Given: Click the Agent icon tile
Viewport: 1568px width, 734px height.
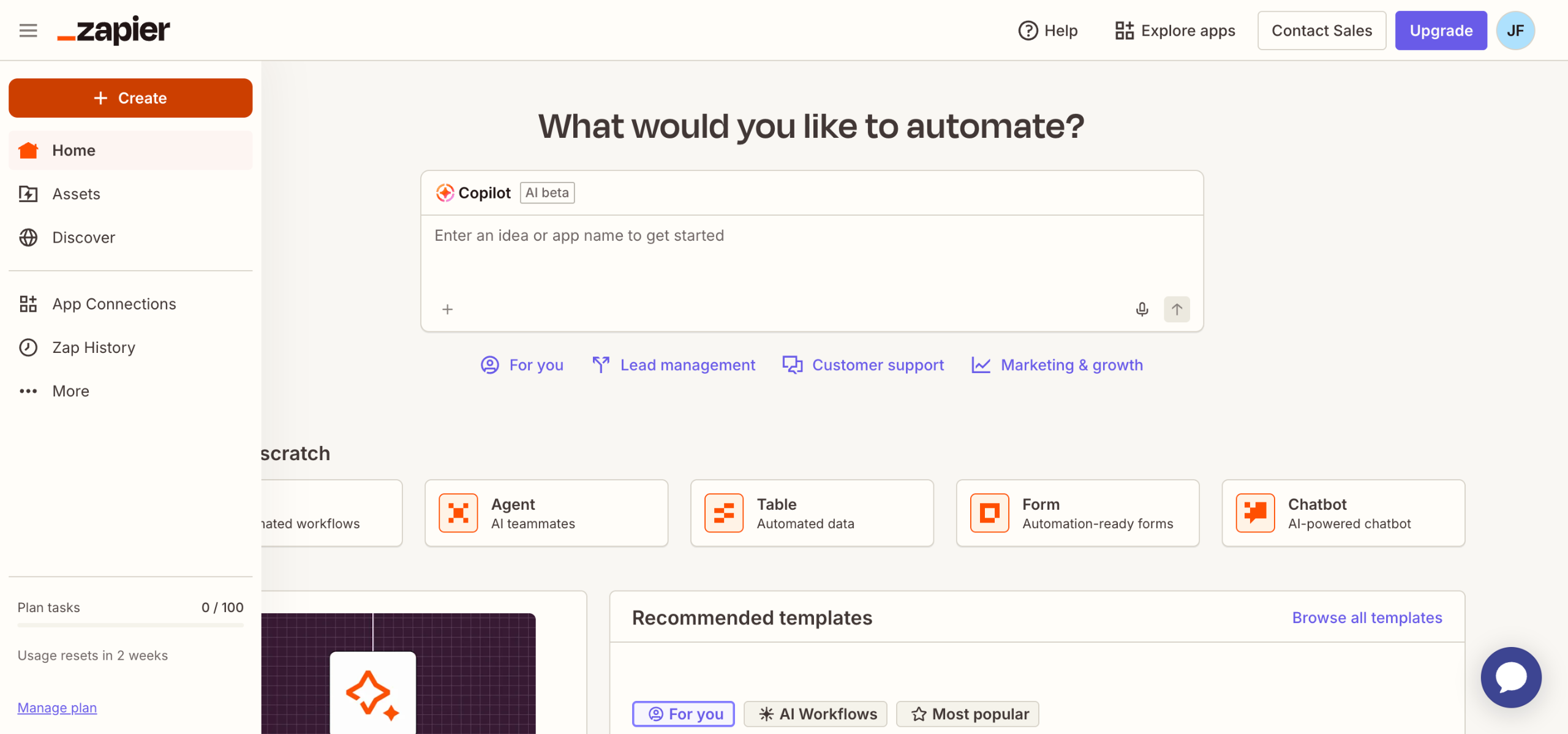Looking at the screenshot, I should click(x=458, y=513).
